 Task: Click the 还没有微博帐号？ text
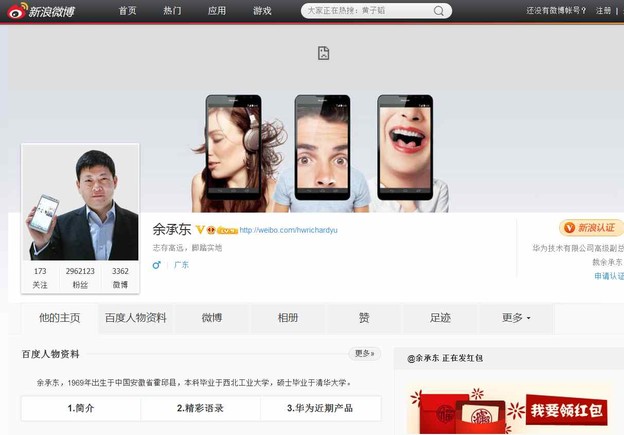[x=556, y=11]
